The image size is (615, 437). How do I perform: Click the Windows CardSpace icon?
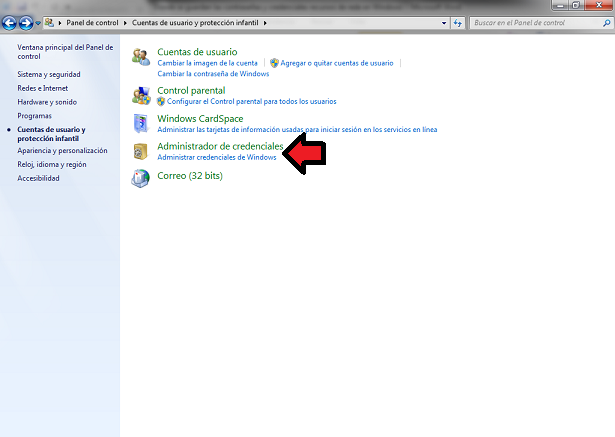coord(141,124)
